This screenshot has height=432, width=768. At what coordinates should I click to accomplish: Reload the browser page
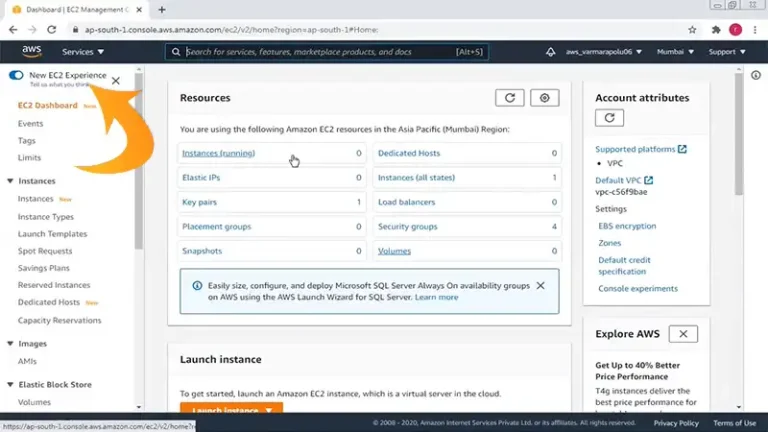pyautogui.click(x=51, y=30)
